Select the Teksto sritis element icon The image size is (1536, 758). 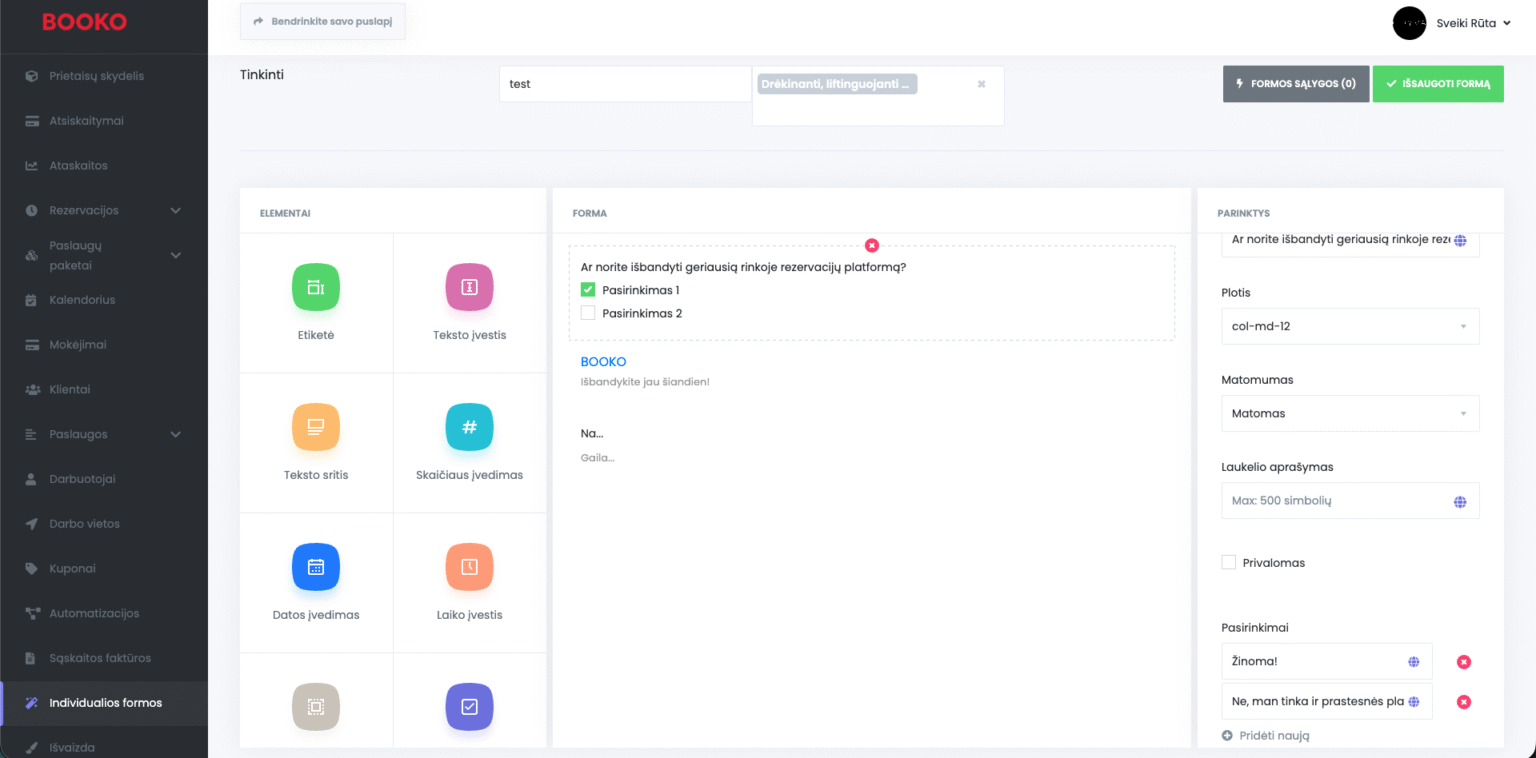click(316, 428)
